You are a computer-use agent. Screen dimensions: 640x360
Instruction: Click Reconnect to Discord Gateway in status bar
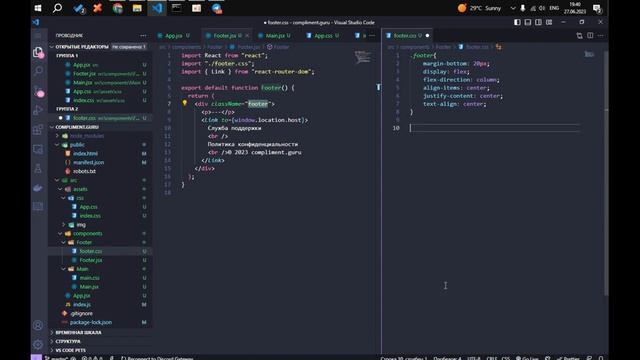click(157, 358)
